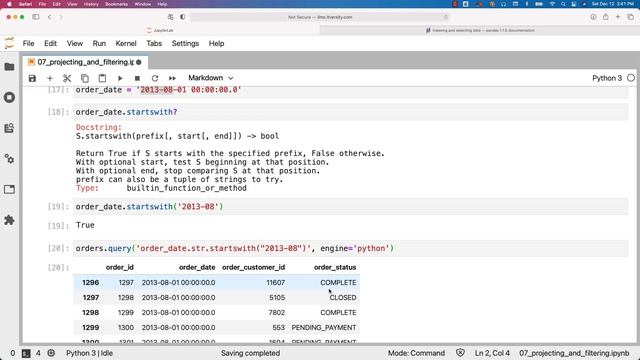Click the order_date assignment code cell

point(350,91)
